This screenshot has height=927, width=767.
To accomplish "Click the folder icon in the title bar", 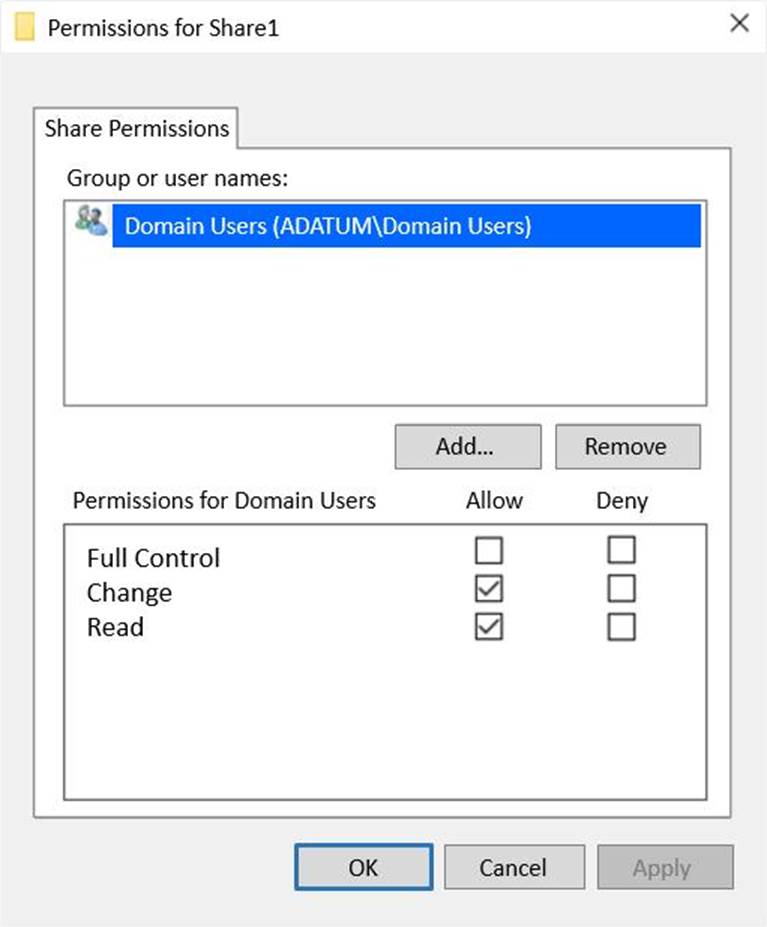I will point(25,26).
